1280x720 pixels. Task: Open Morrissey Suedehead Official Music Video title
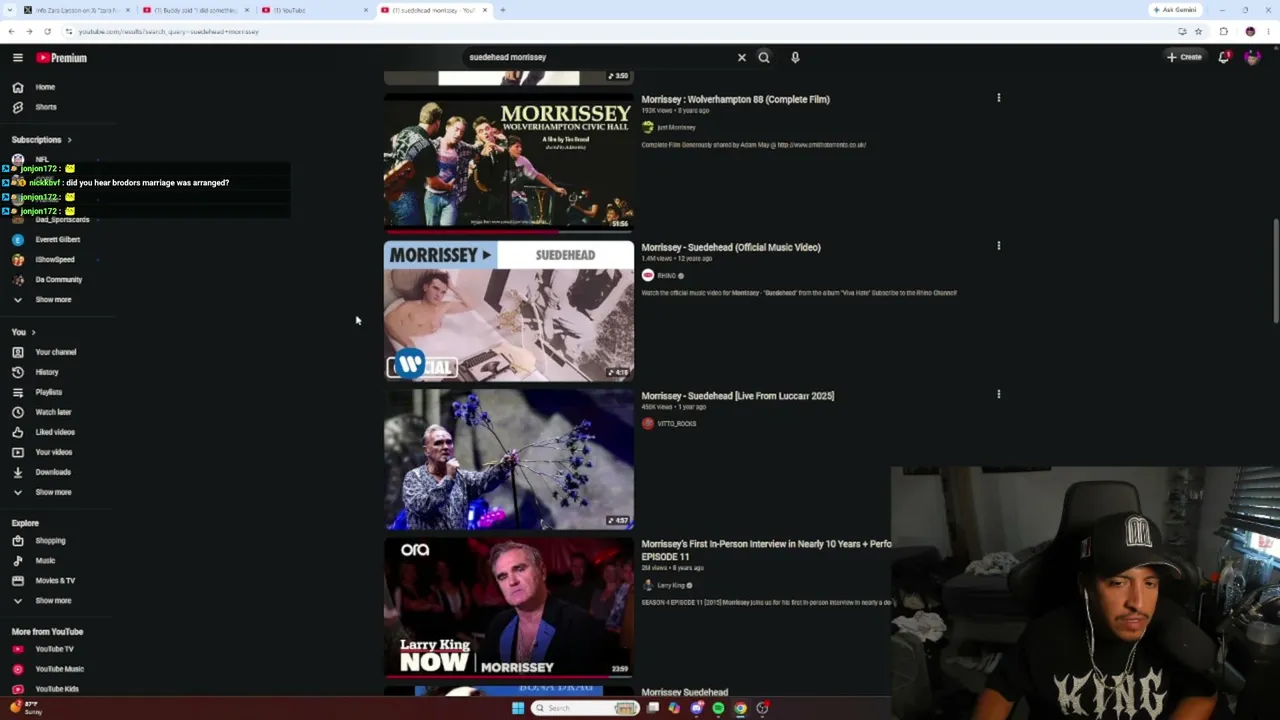tap(731, 247)
